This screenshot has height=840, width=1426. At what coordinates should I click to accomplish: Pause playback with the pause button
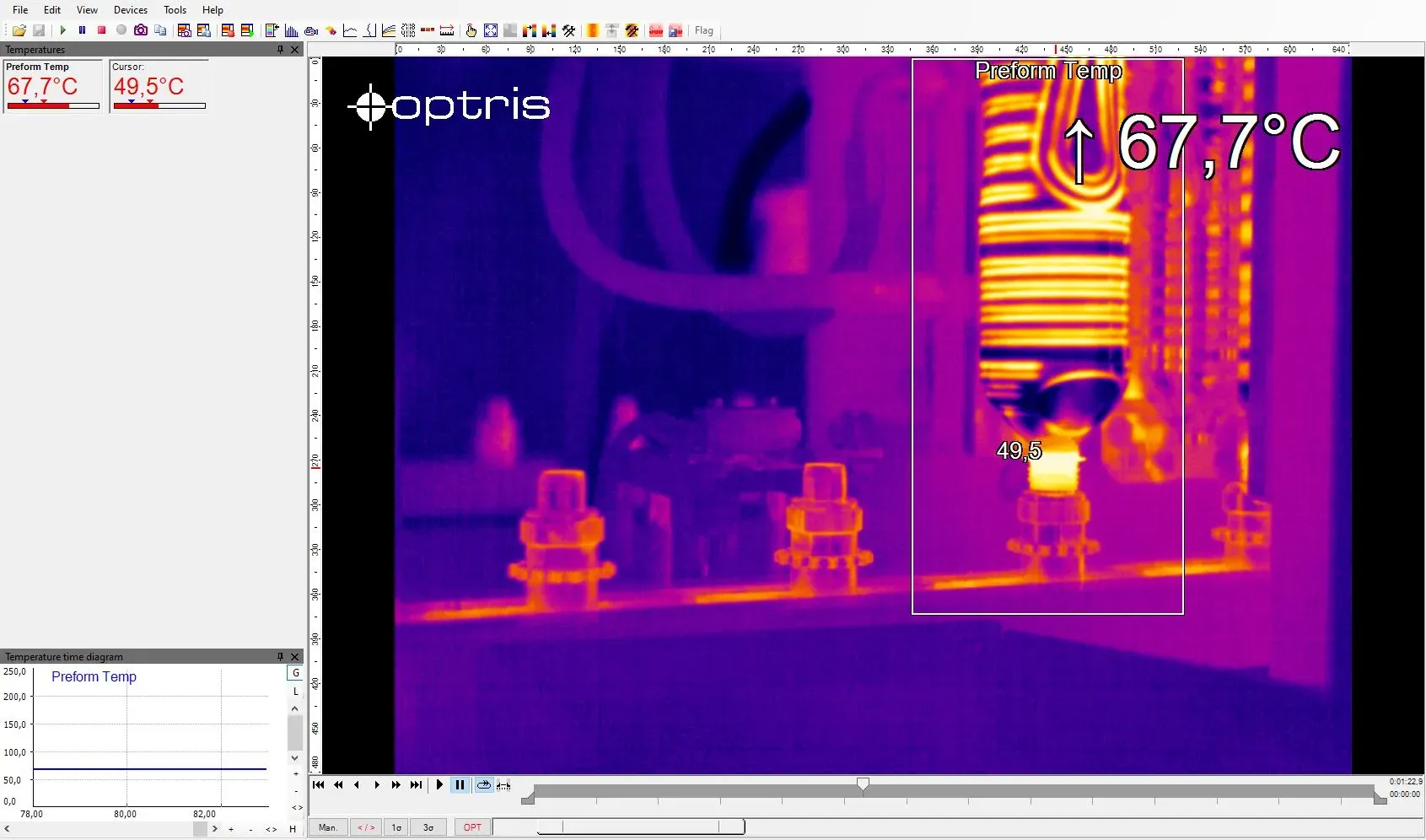pos(460,785)
